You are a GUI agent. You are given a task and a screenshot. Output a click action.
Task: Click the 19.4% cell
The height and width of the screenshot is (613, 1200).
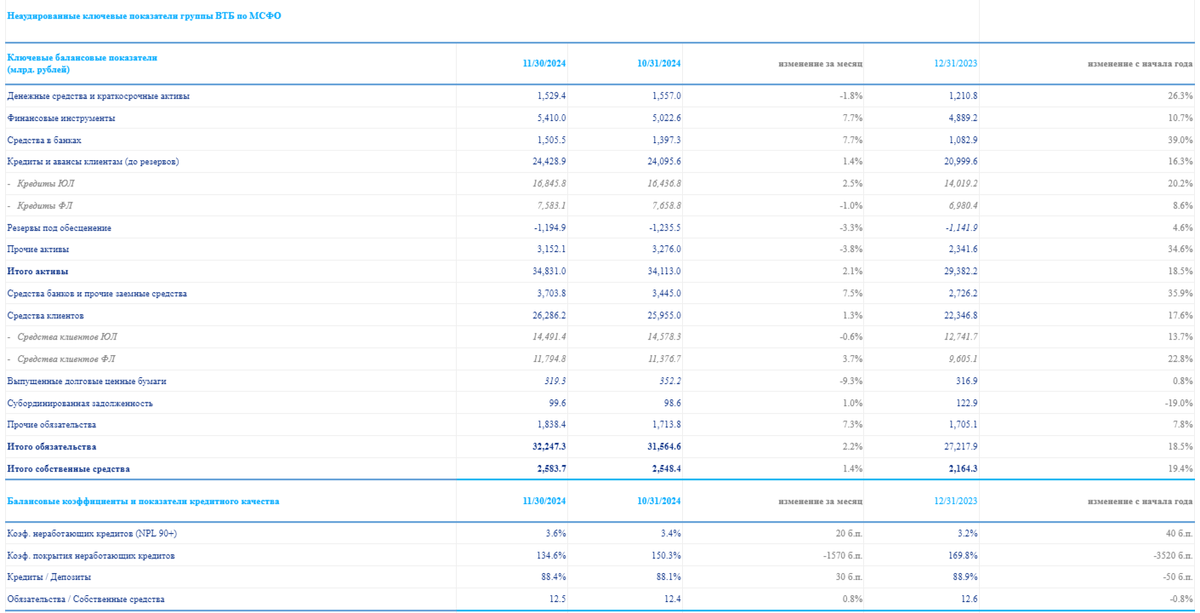coord(1181,469)
